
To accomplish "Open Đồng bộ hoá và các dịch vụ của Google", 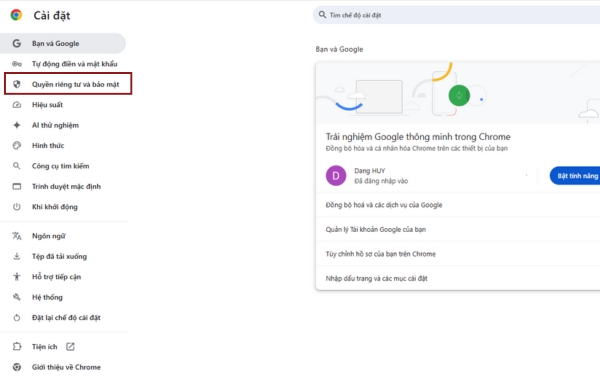I will [x=458, y=205].
